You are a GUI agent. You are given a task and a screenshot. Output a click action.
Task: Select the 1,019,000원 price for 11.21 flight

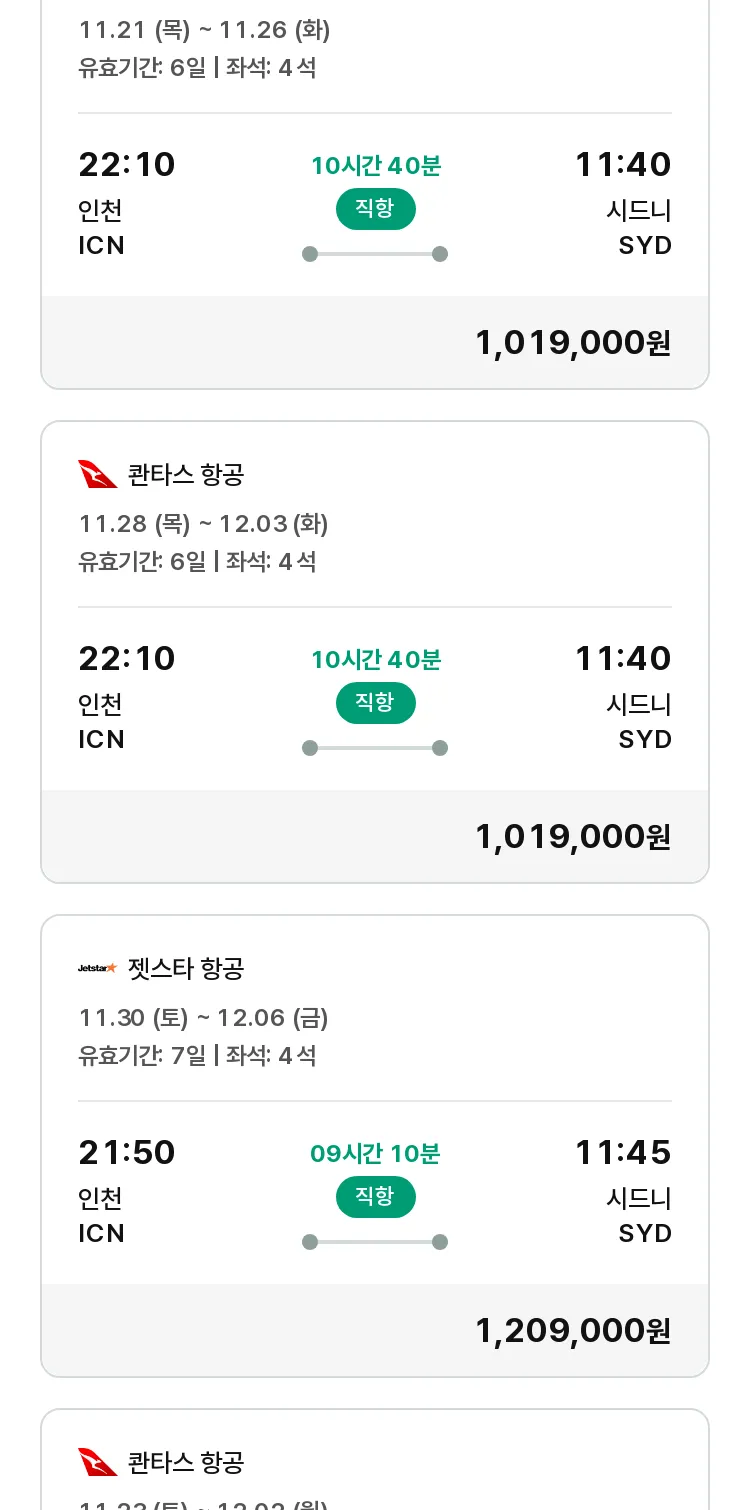coord(572,343)
